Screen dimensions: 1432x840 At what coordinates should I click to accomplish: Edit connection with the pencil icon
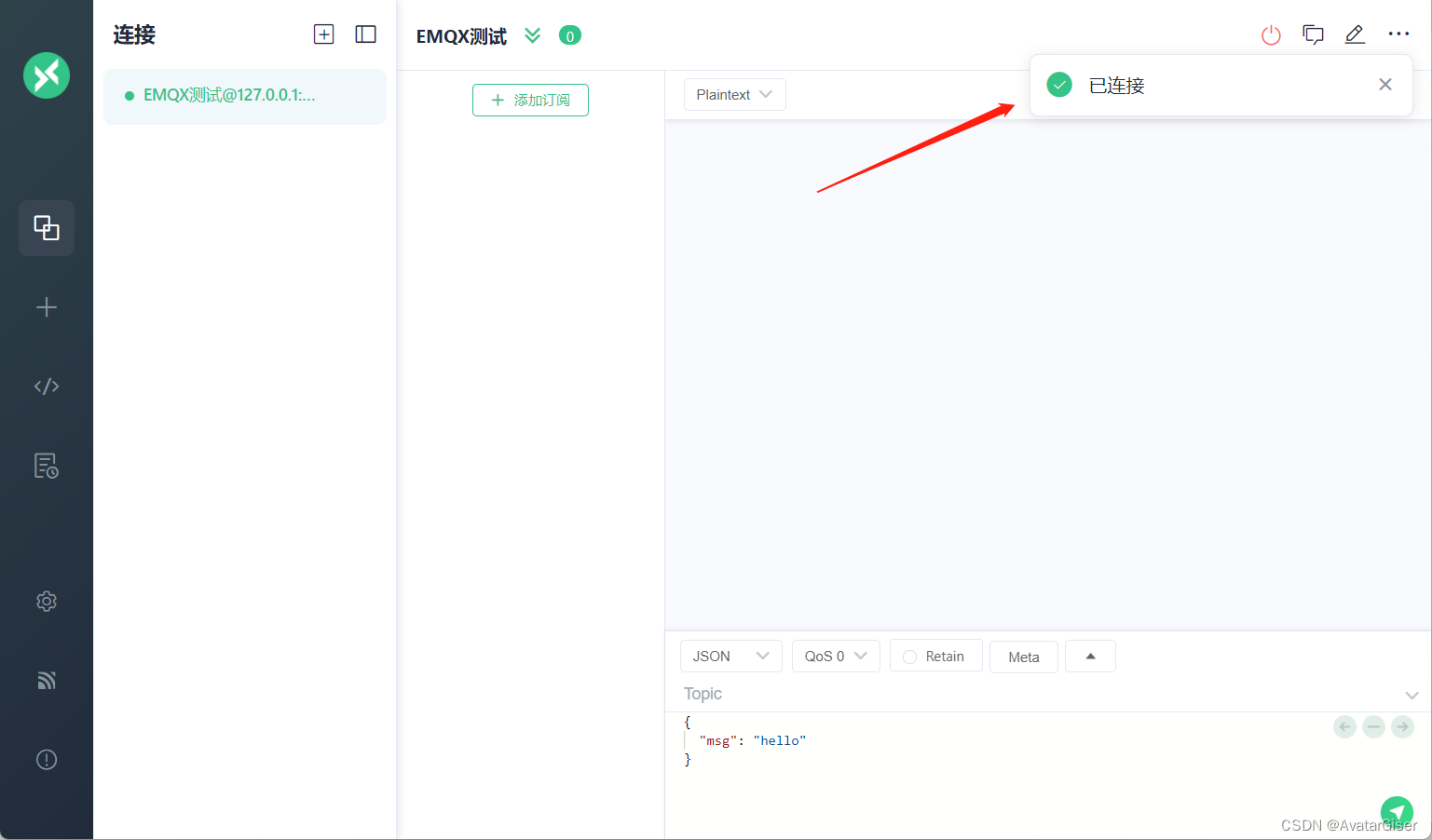1355,34
